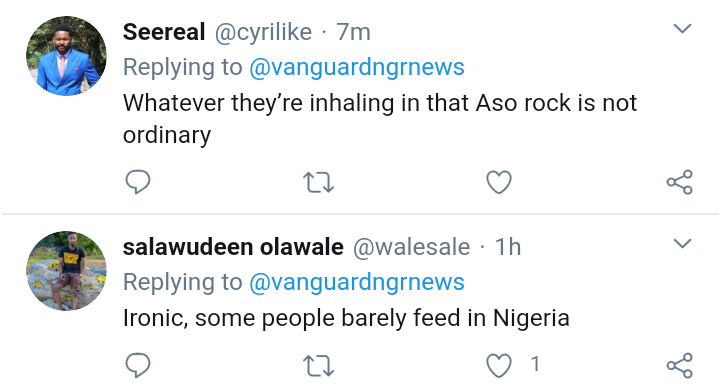This screenshot has height=392, width=720.
Task: Open salawudeen olawale's profile picture
Action: pos(66,271)
